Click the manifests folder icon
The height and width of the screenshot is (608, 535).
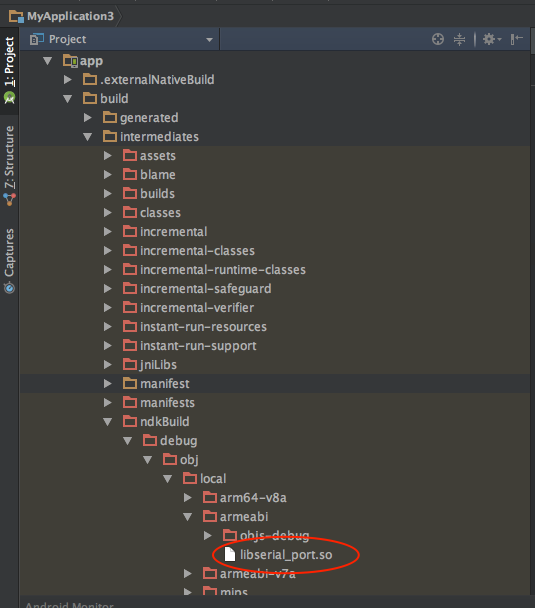(130, 402)
